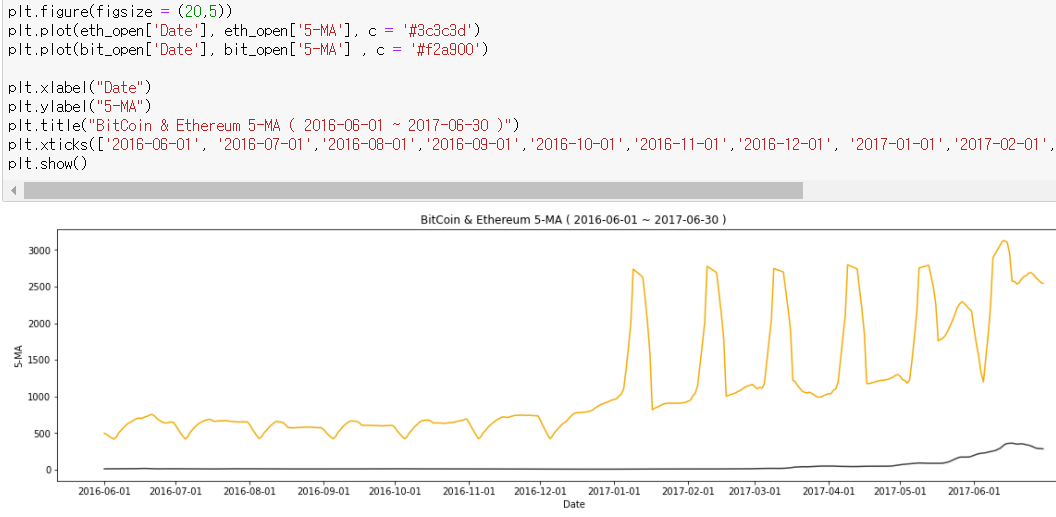Image resolution: width=1056 pixels, height=517 pixels.
Task: Click the y-axis tick label 2500
Action: pyautogui.click(x=38, y=287)
